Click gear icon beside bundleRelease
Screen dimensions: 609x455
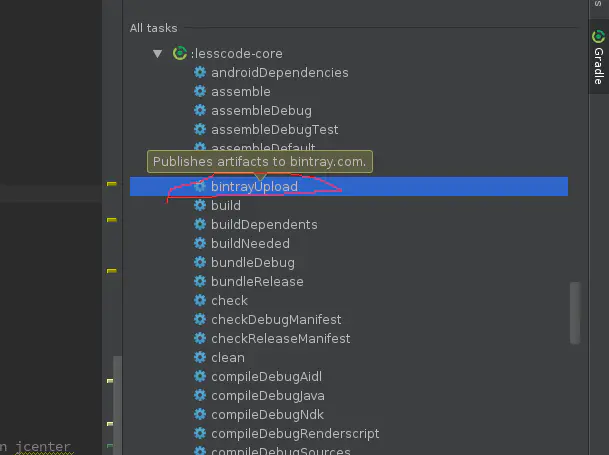[200, 281]
